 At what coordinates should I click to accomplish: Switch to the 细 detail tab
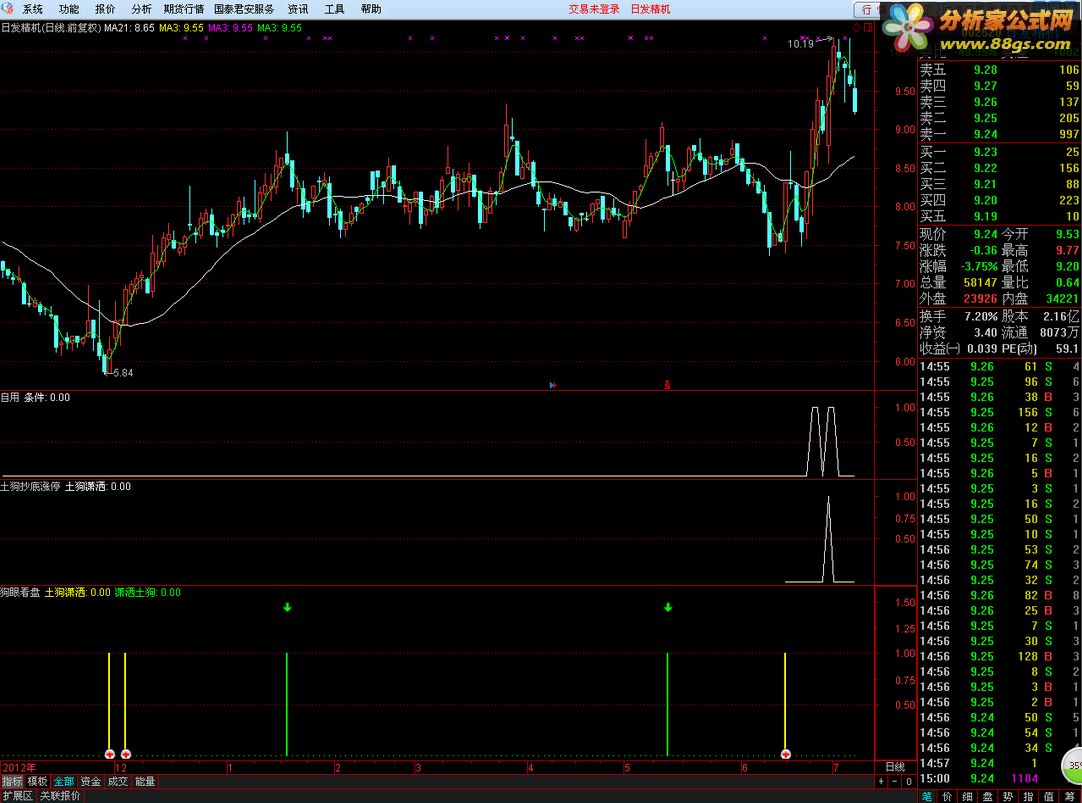[x=967, y=796]
